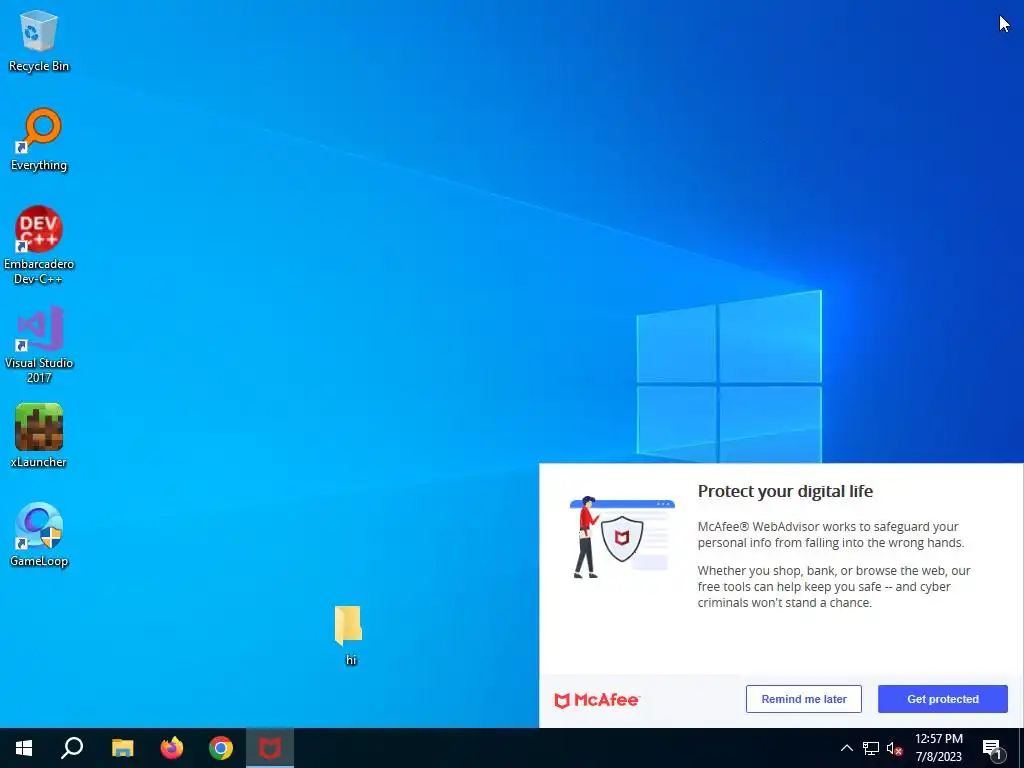Click the Remind me later button
The width and height of the screenshot is (1024, 768).
pos(803,699)
